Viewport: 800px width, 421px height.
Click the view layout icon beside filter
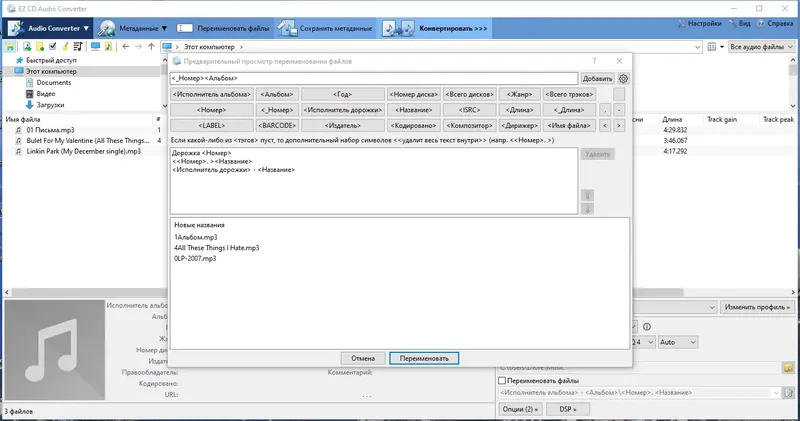(x=712, y=47)
